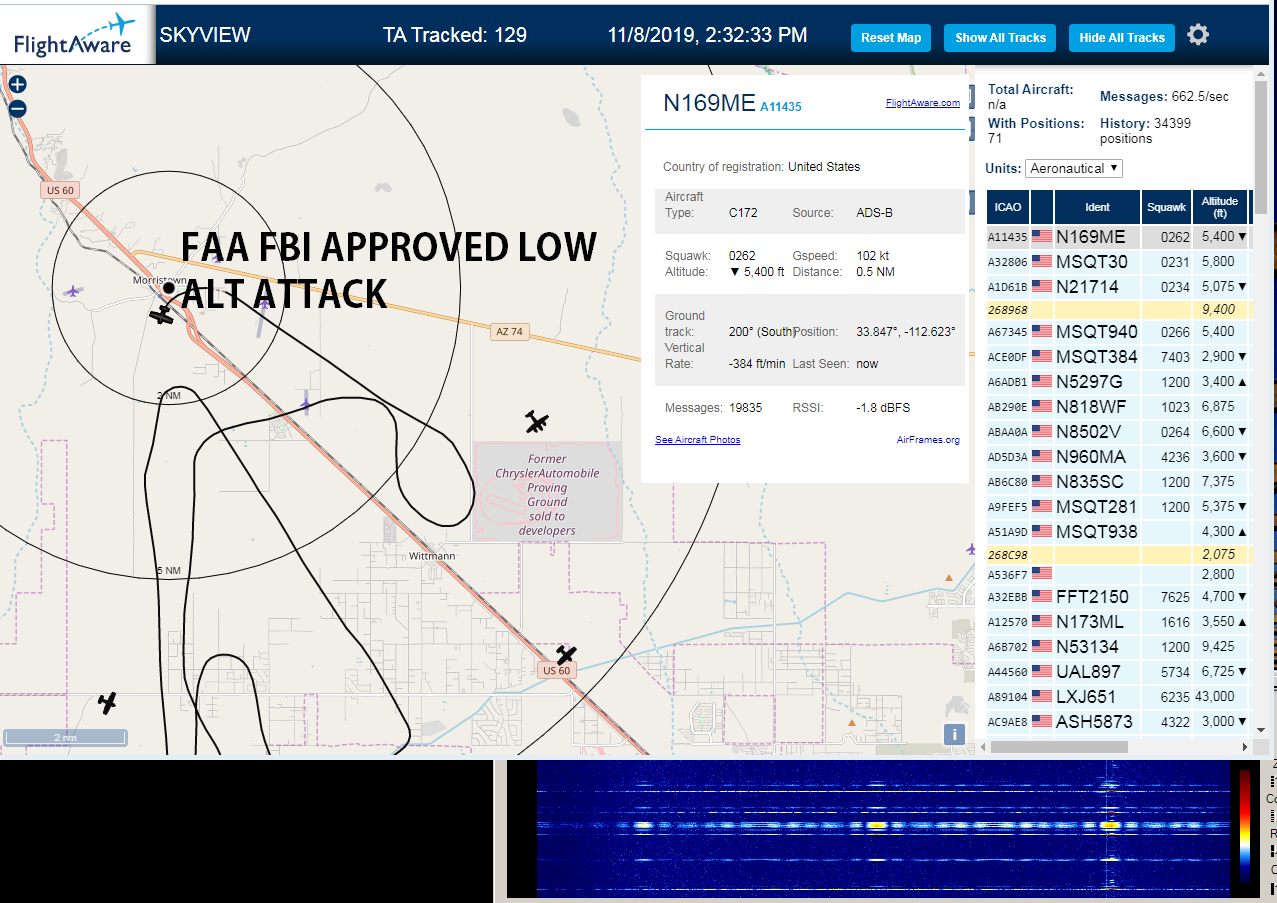Click US flag in N21714 row
Image resolution: width=1277 pixels, height=903 pixels.
[x=1042, y=286]
